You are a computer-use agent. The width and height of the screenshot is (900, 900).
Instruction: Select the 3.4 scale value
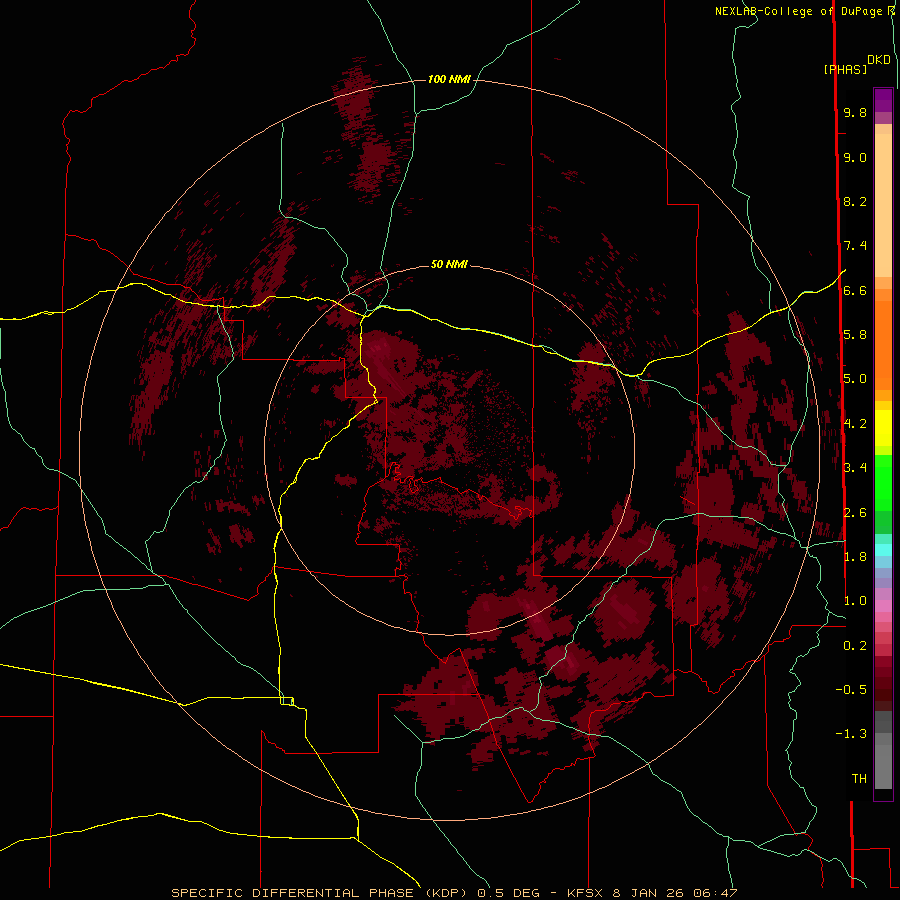(855, 468)
